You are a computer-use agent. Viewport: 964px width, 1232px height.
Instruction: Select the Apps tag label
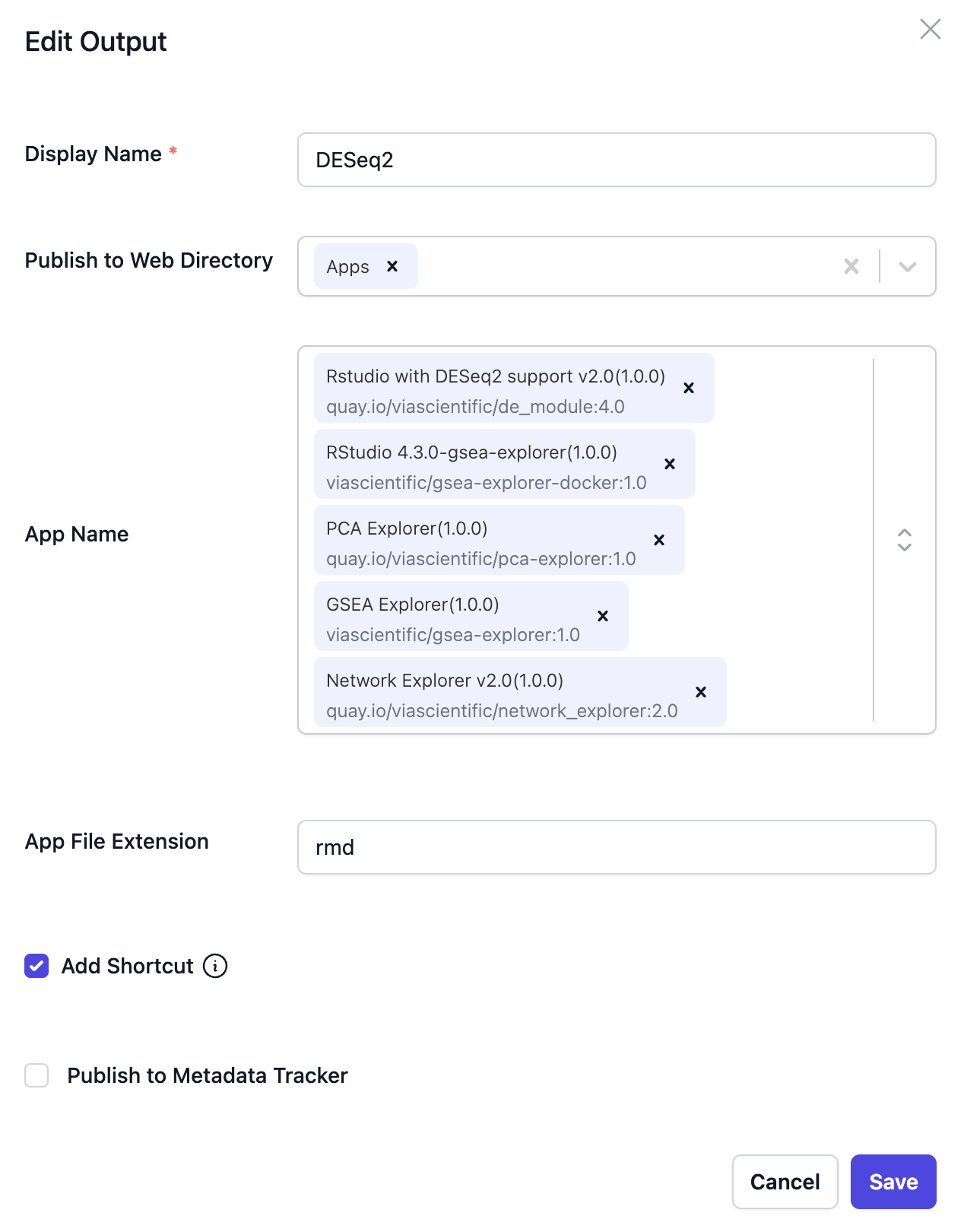point(347,267)
